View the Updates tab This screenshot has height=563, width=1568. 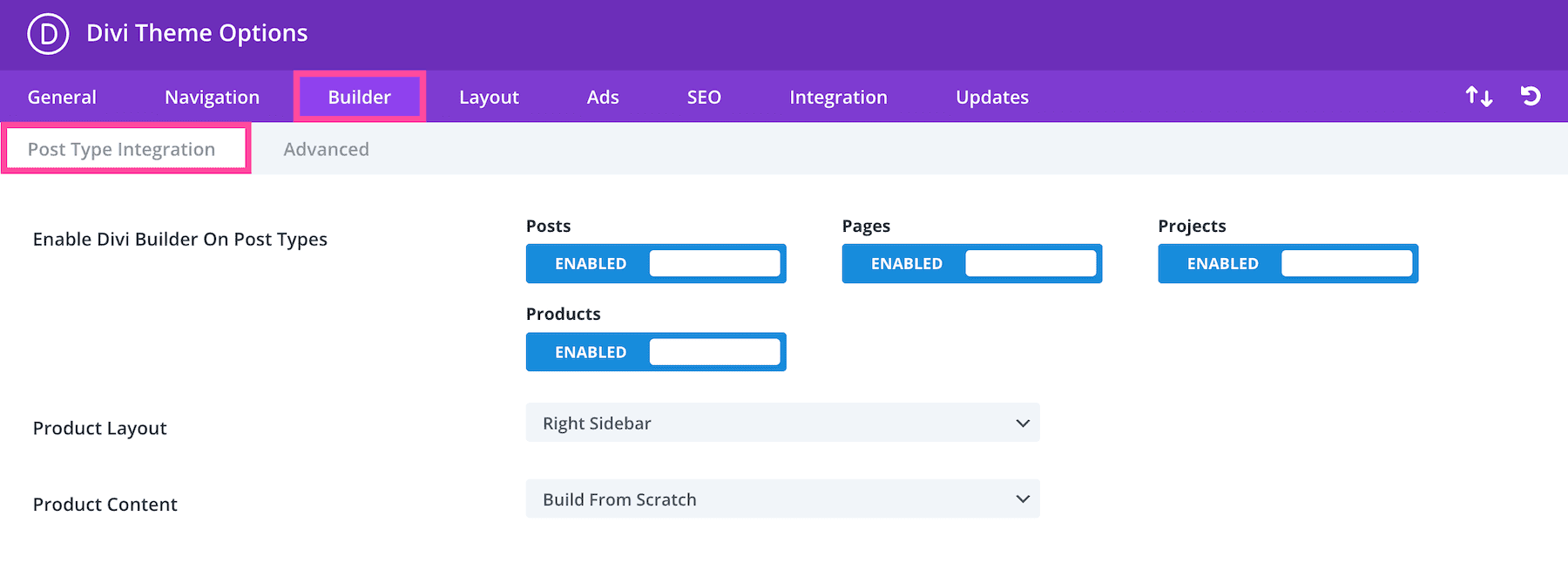click(992, 97)
